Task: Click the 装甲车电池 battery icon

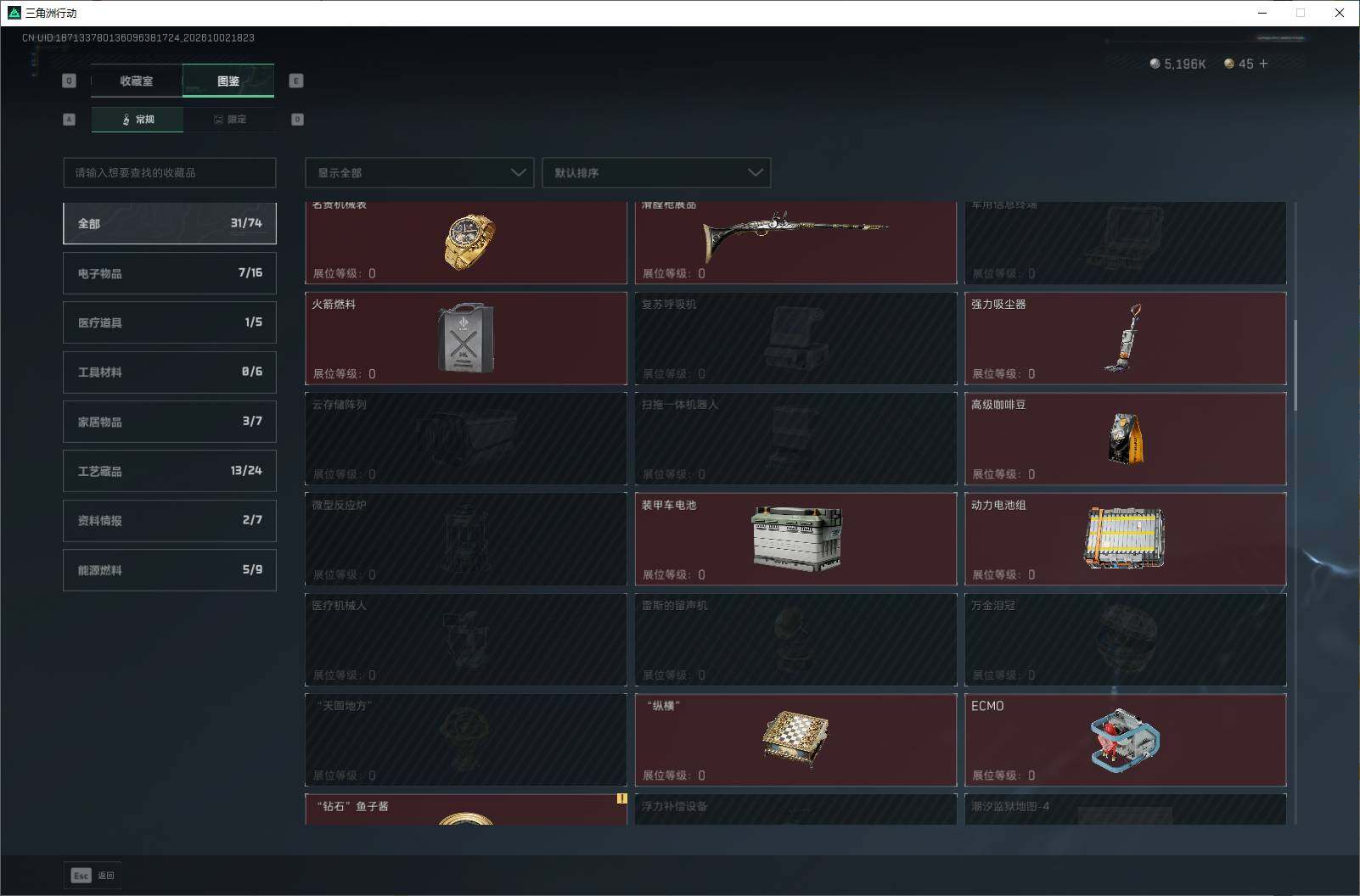Action: pos(796,538)
